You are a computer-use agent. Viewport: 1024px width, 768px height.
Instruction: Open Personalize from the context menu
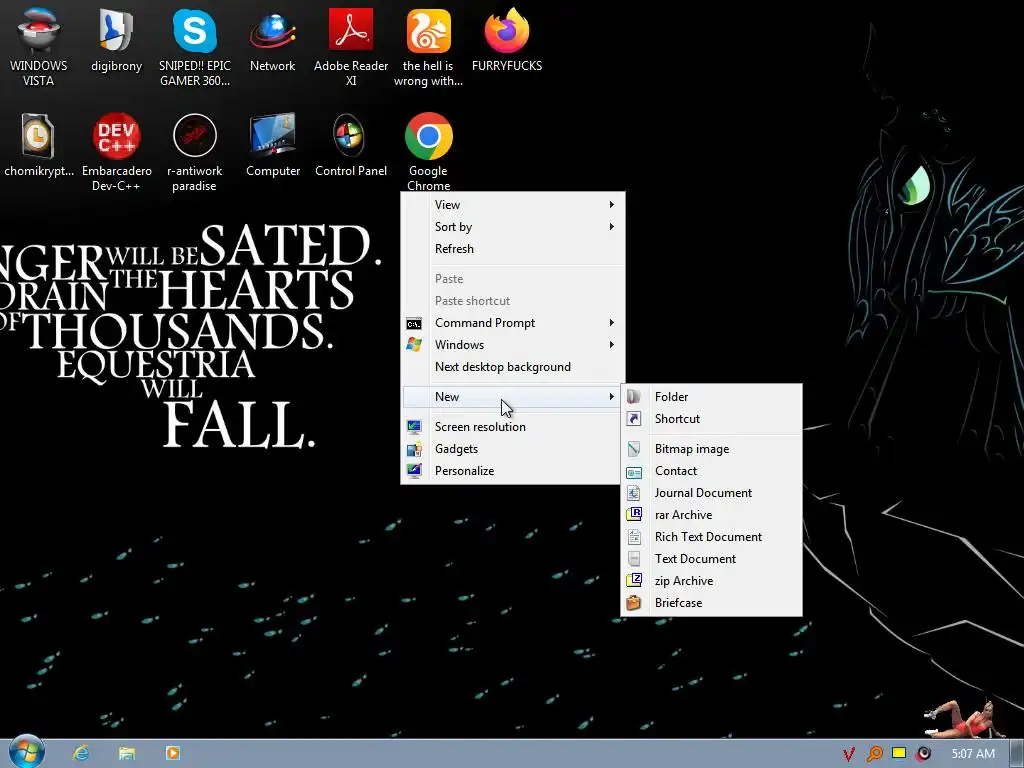513,471
